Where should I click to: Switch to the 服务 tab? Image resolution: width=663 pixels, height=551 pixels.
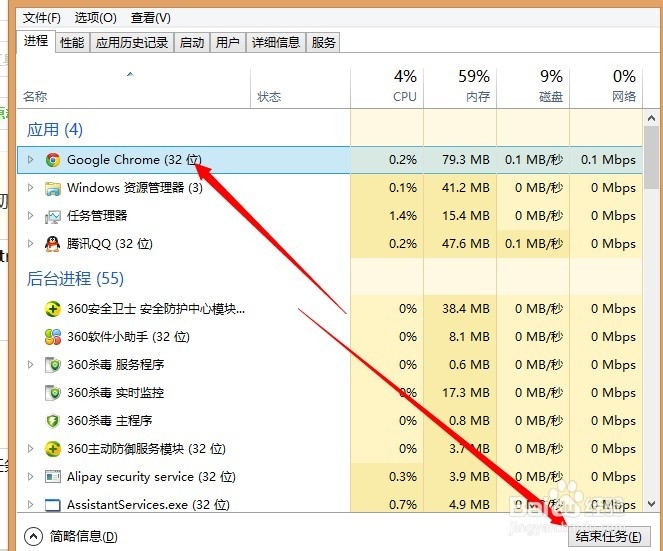(x=323, y=43)
